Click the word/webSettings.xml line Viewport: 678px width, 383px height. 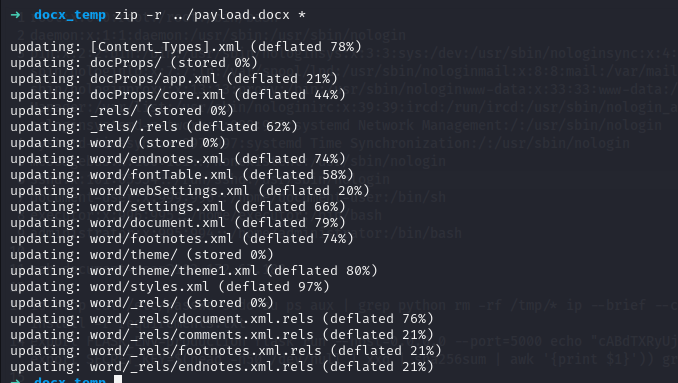[x=190, y=191]
